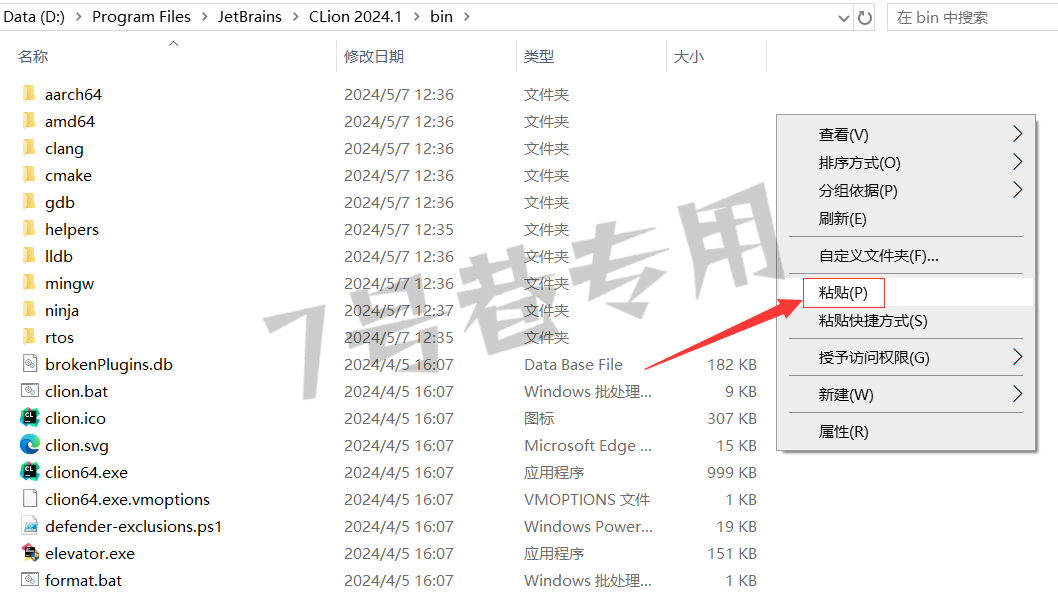The height and width of the screenshot is (595, 1058).
Task: Click the VMOPTIONS 文件 type cell
Action: [587, 499]
